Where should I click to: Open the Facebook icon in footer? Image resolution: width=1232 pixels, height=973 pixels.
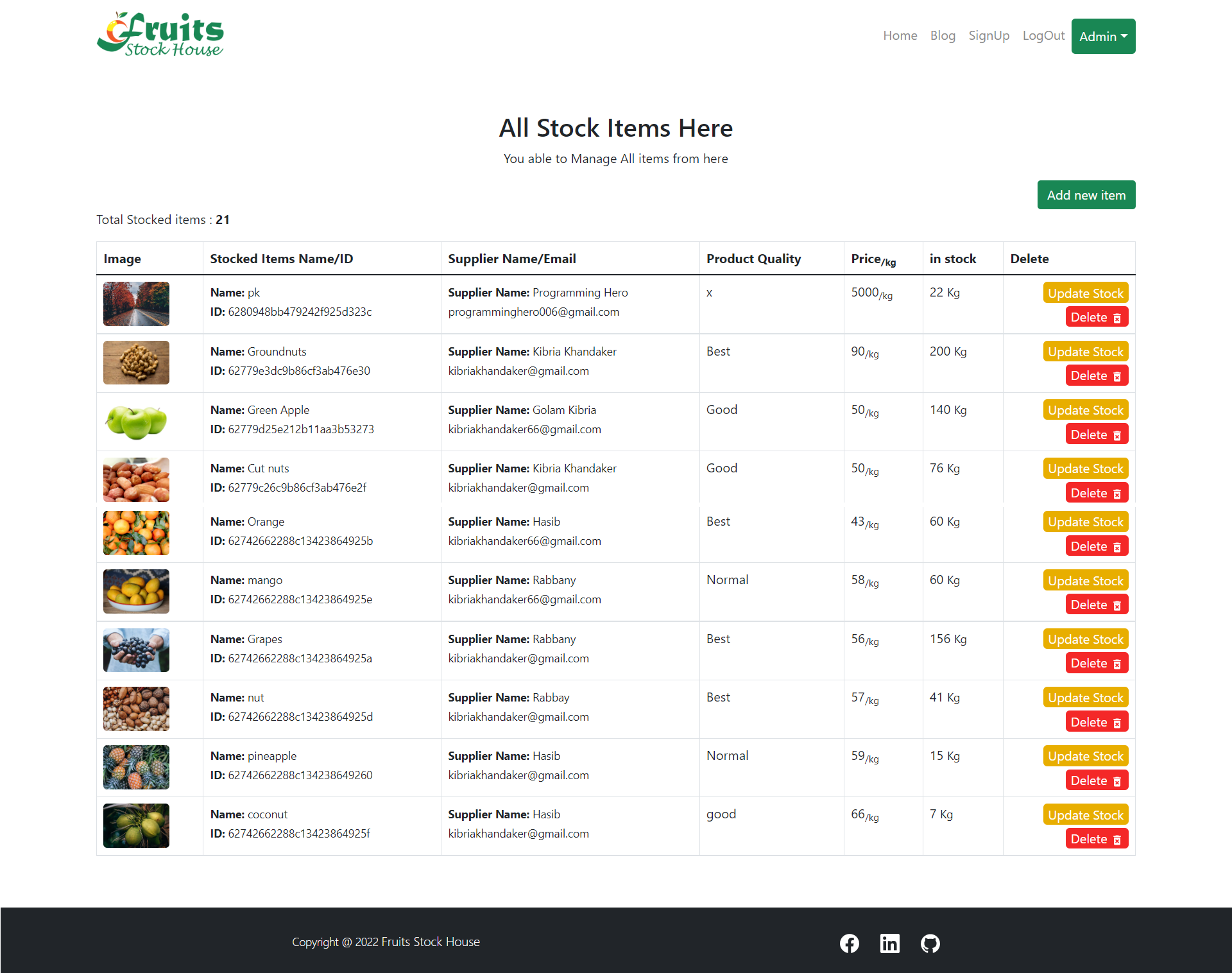[849, 943]
